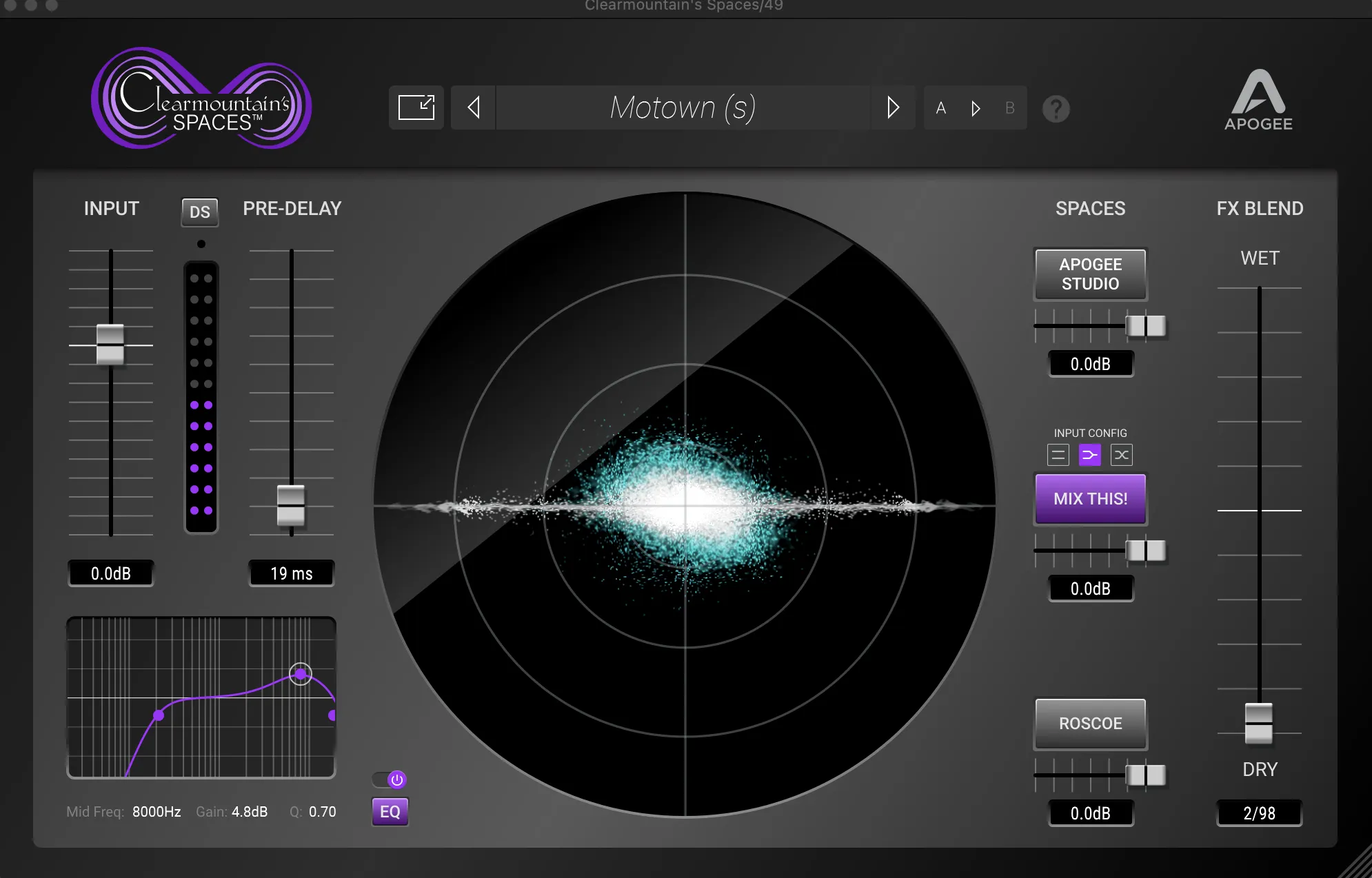Edit Roscoe 0.0dB level field
Image resolution: width=1372 pixels, height=878 pixels.
(1091, 813)
